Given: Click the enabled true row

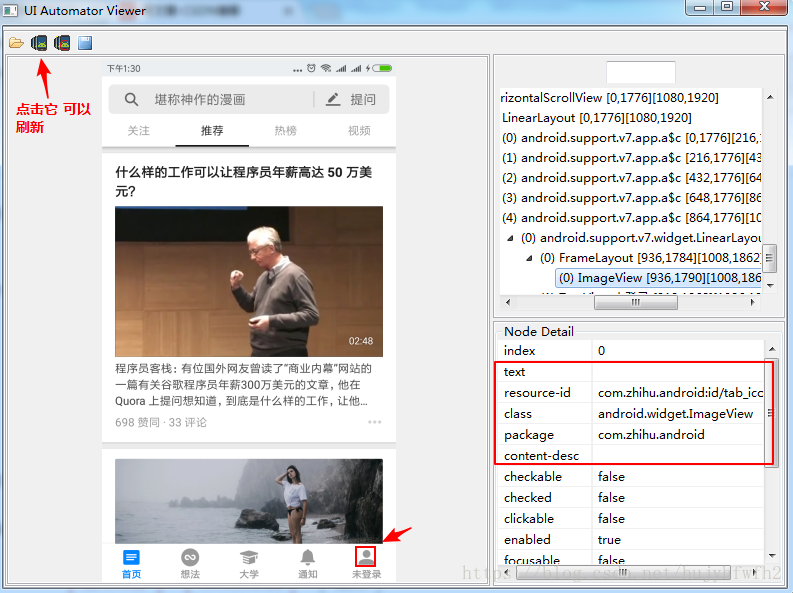Looking at the screenshot, I should (x=631, y=540).
